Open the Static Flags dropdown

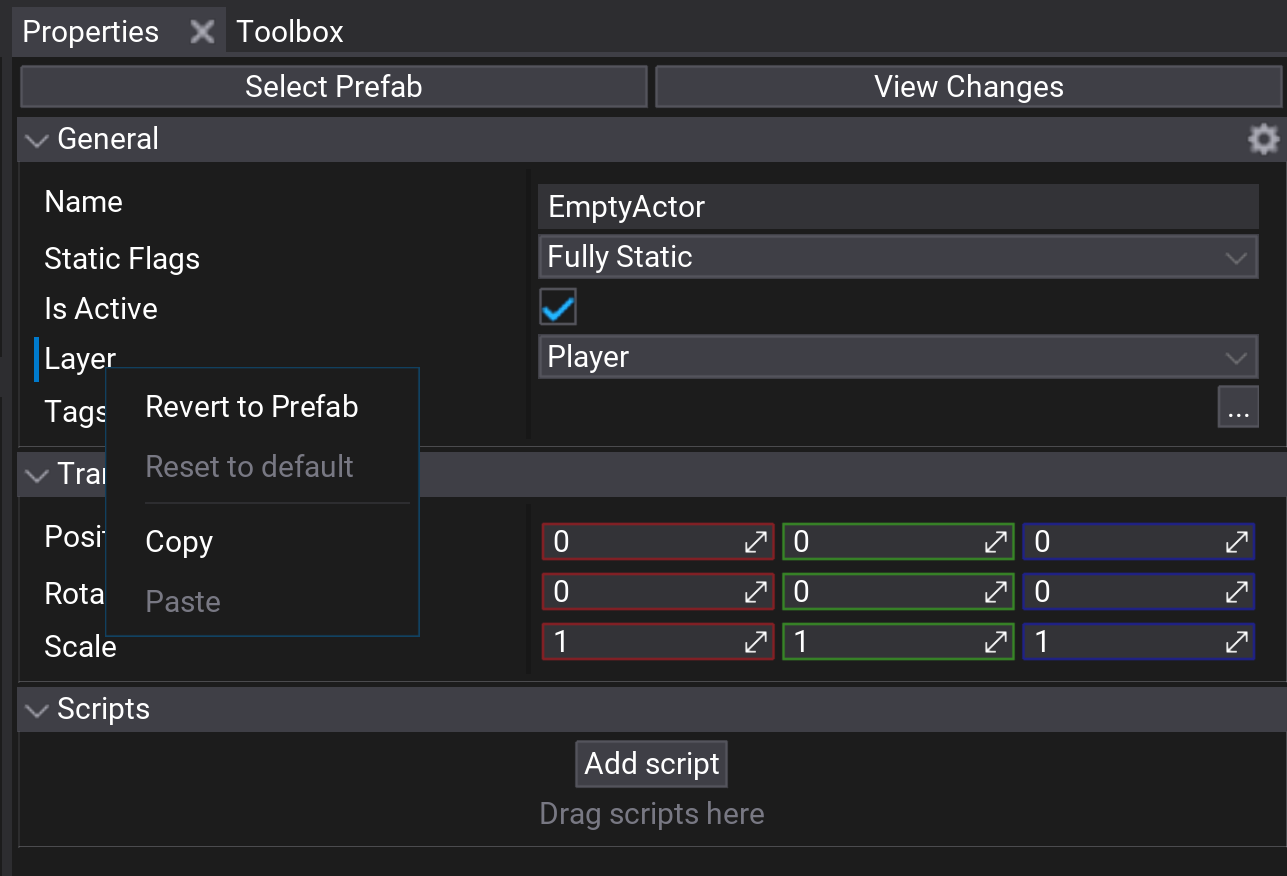pos(897,257)
